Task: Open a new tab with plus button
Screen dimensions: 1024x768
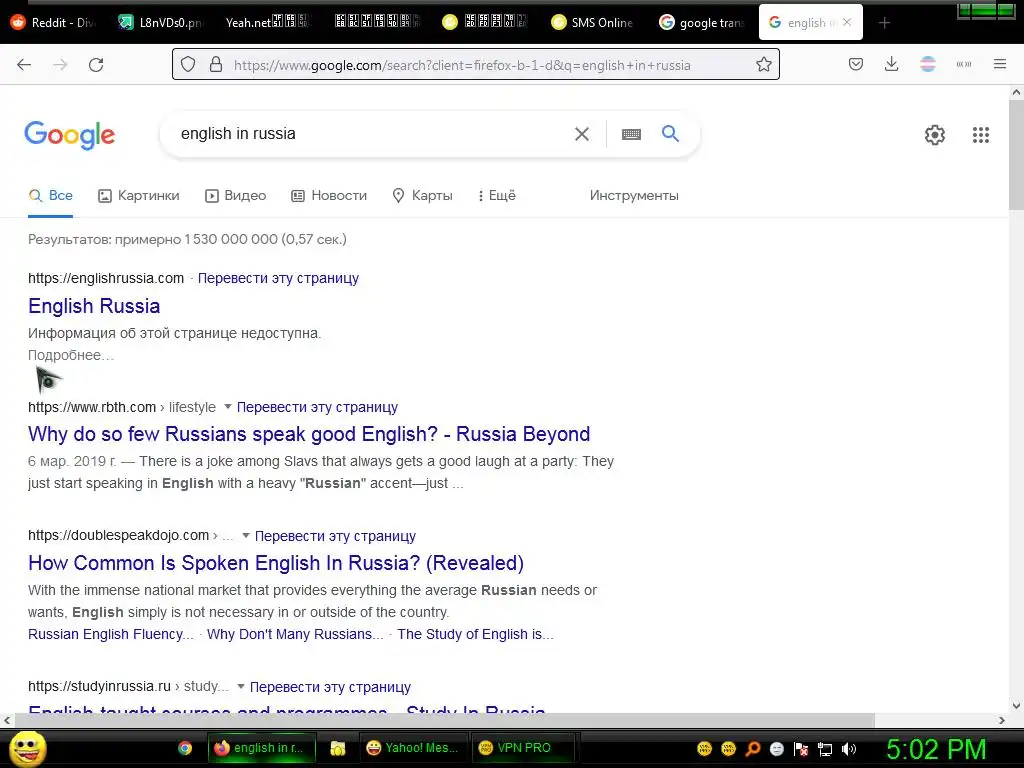Action: click(884, 23)
